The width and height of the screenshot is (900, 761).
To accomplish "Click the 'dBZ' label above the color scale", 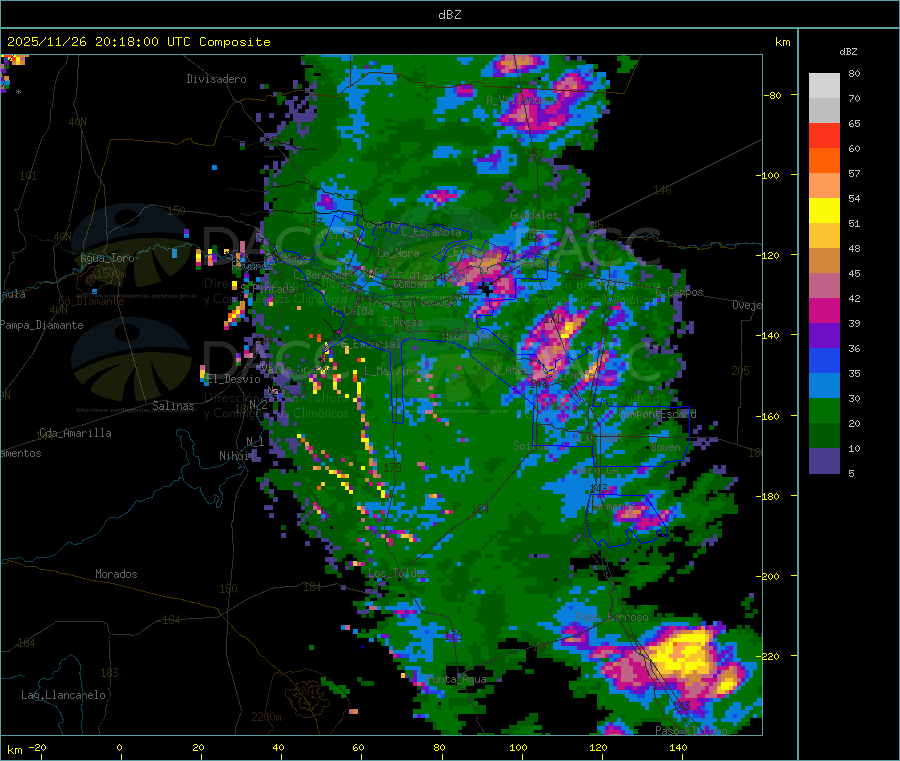I will pyautogui.click(x=848, y=52).
